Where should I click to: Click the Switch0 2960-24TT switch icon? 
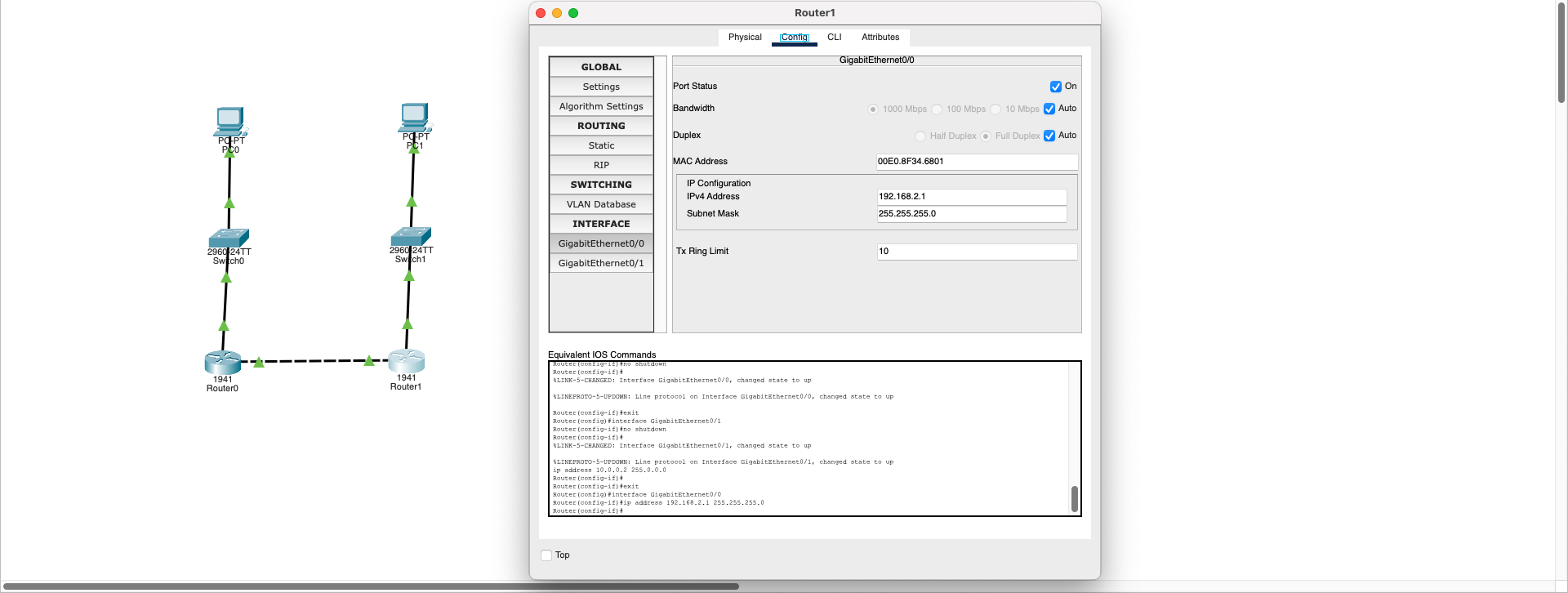pyautogui.click(x=229, y=239)
